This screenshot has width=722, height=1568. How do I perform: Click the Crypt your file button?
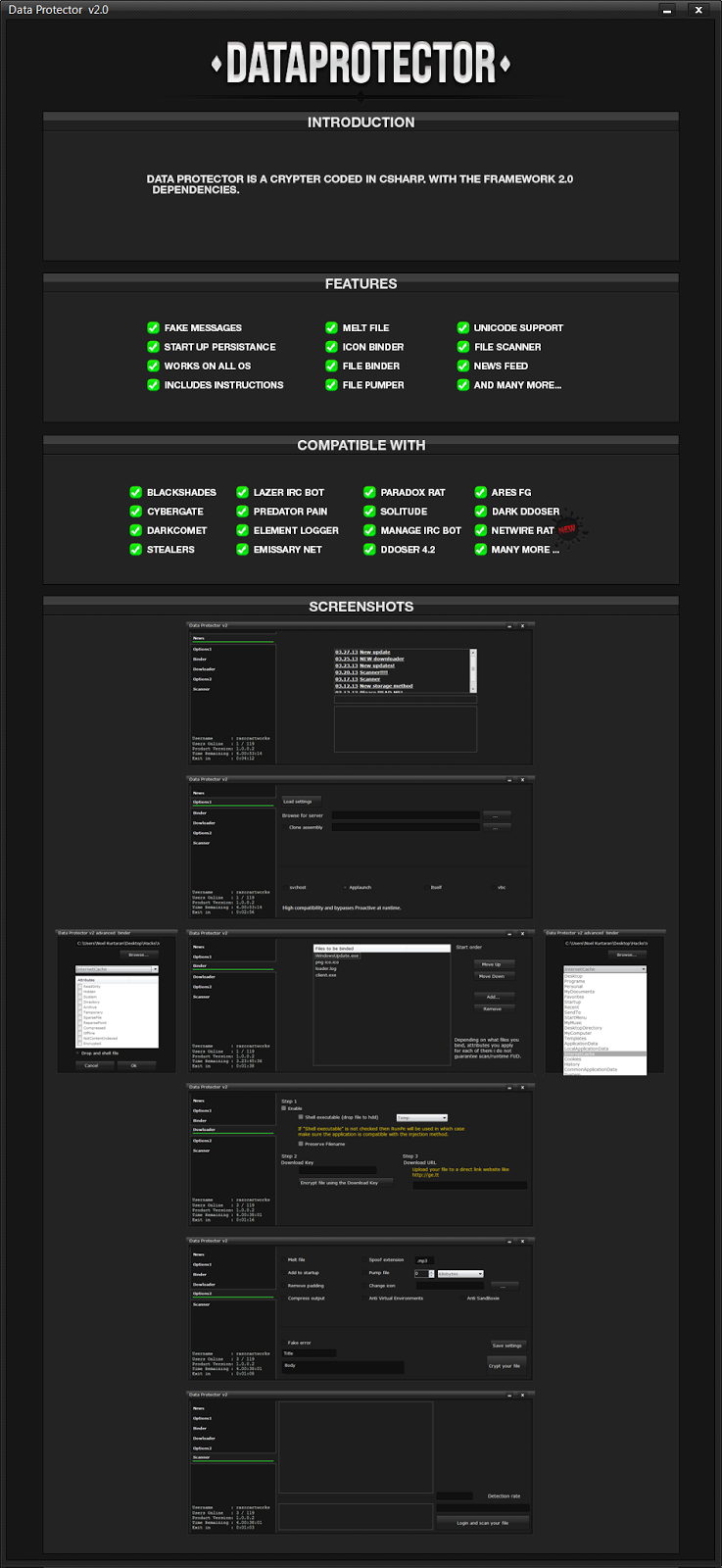506,1365
